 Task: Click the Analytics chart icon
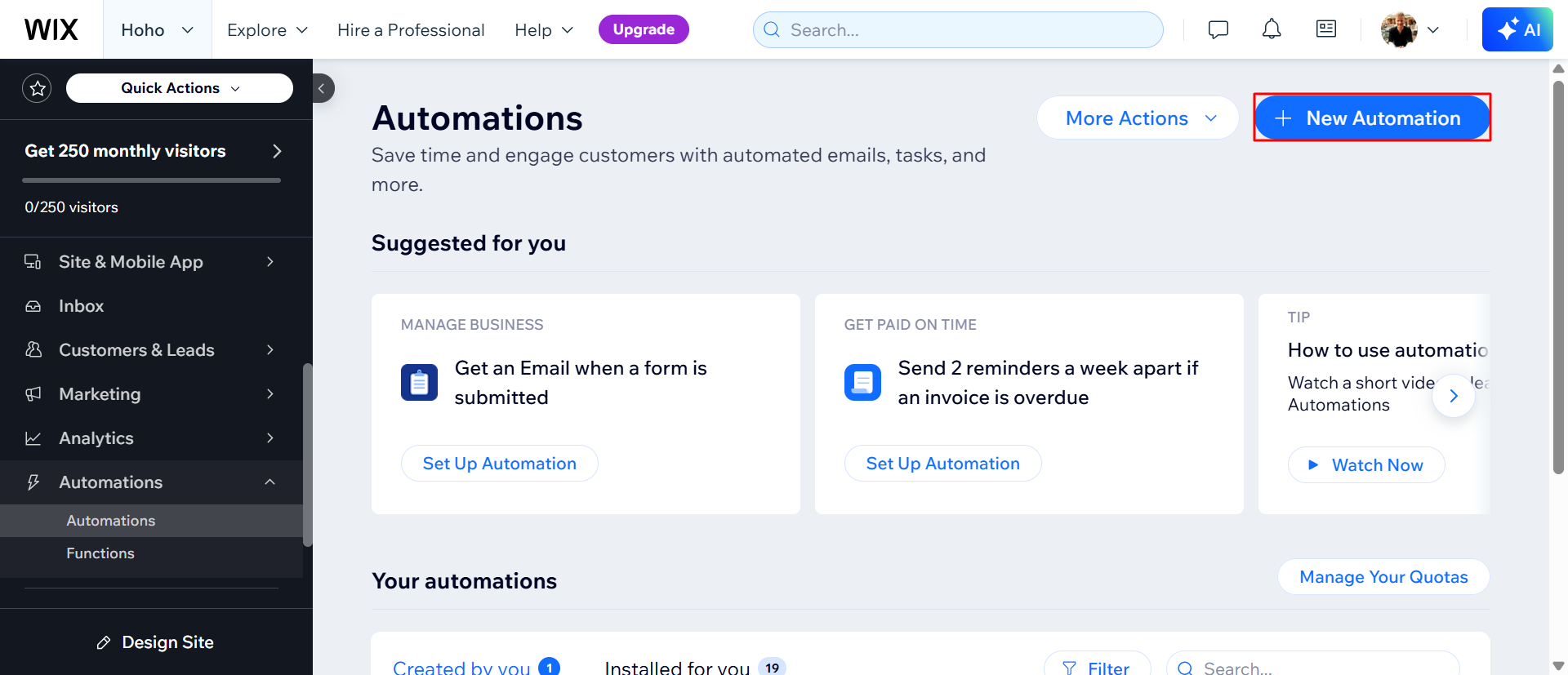pyautogui.click(x=33, y=438)
